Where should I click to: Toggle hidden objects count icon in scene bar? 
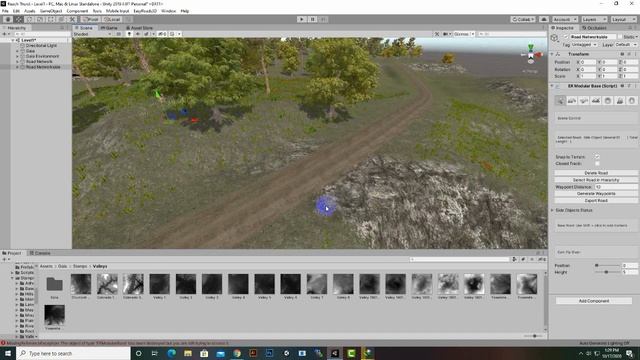[x=162, y=34]
